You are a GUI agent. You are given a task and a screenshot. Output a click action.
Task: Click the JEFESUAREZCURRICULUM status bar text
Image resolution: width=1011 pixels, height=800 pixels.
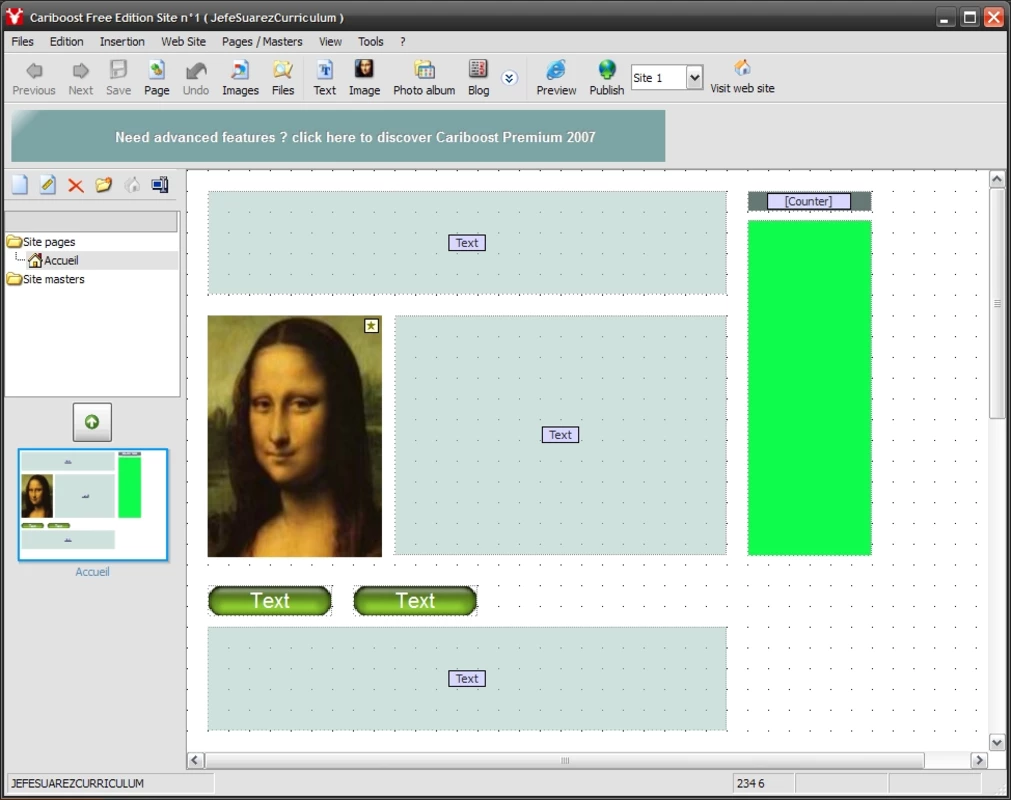[77, 783]
